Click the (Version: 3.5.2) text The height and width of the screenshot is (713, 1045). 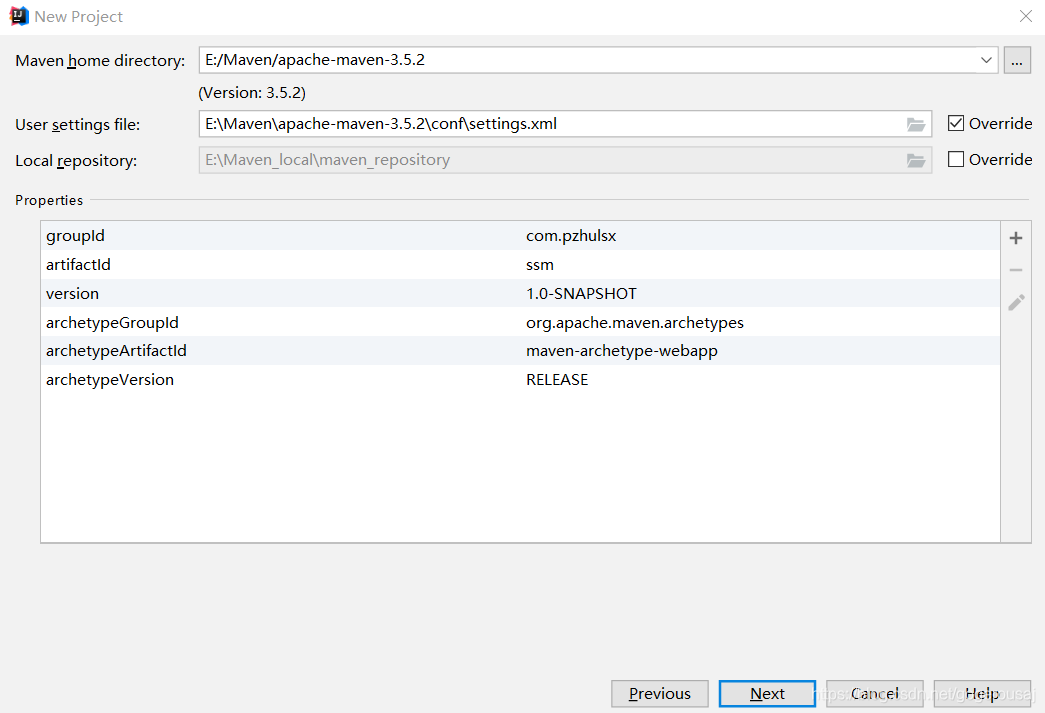[252, 93]
